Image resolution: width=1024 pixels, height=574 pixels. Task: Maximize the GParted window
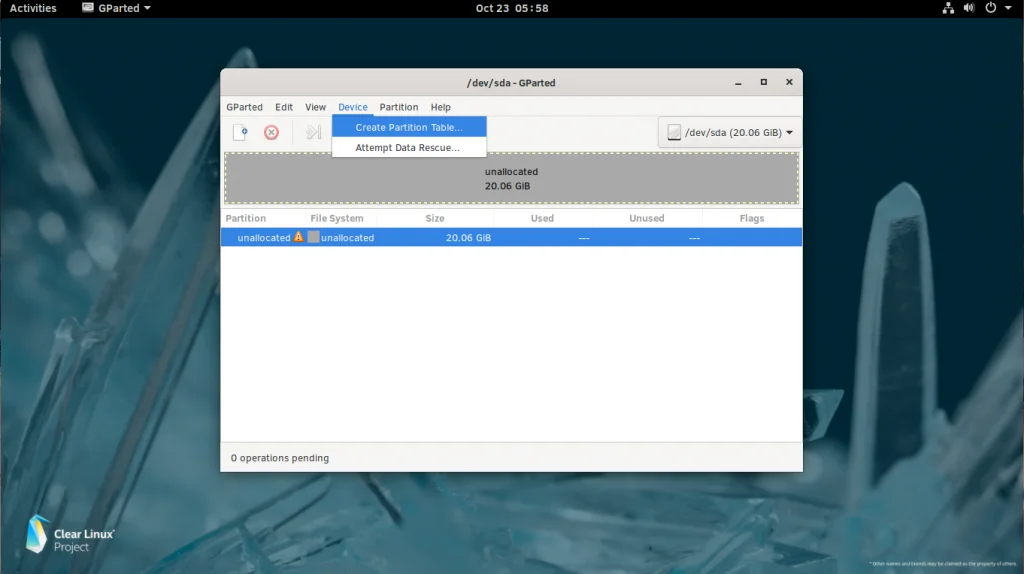tap(763, 82)
